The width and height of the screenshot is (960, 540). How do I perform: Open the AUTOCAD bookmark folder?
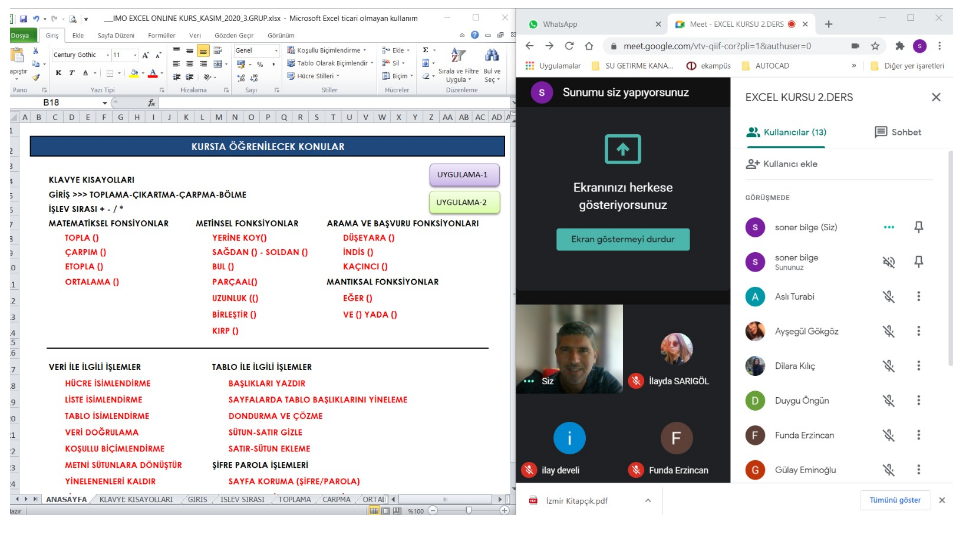click(765, 66)
